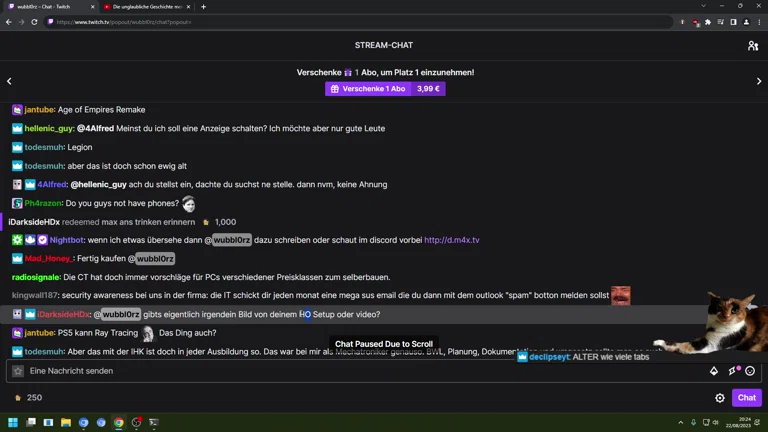Open the Windows Start menu
This screenshot has width=768, height=432.
(x=13, y=422)
